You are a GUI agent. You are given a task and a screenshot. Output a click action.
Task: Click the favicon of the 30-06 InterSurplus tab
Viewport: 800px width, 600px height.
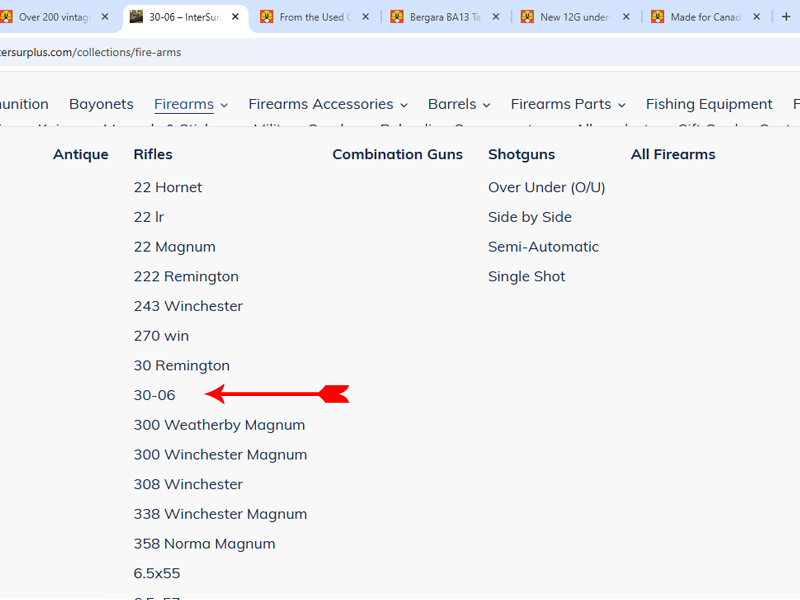pyautogui.click(x=136, y=17)
